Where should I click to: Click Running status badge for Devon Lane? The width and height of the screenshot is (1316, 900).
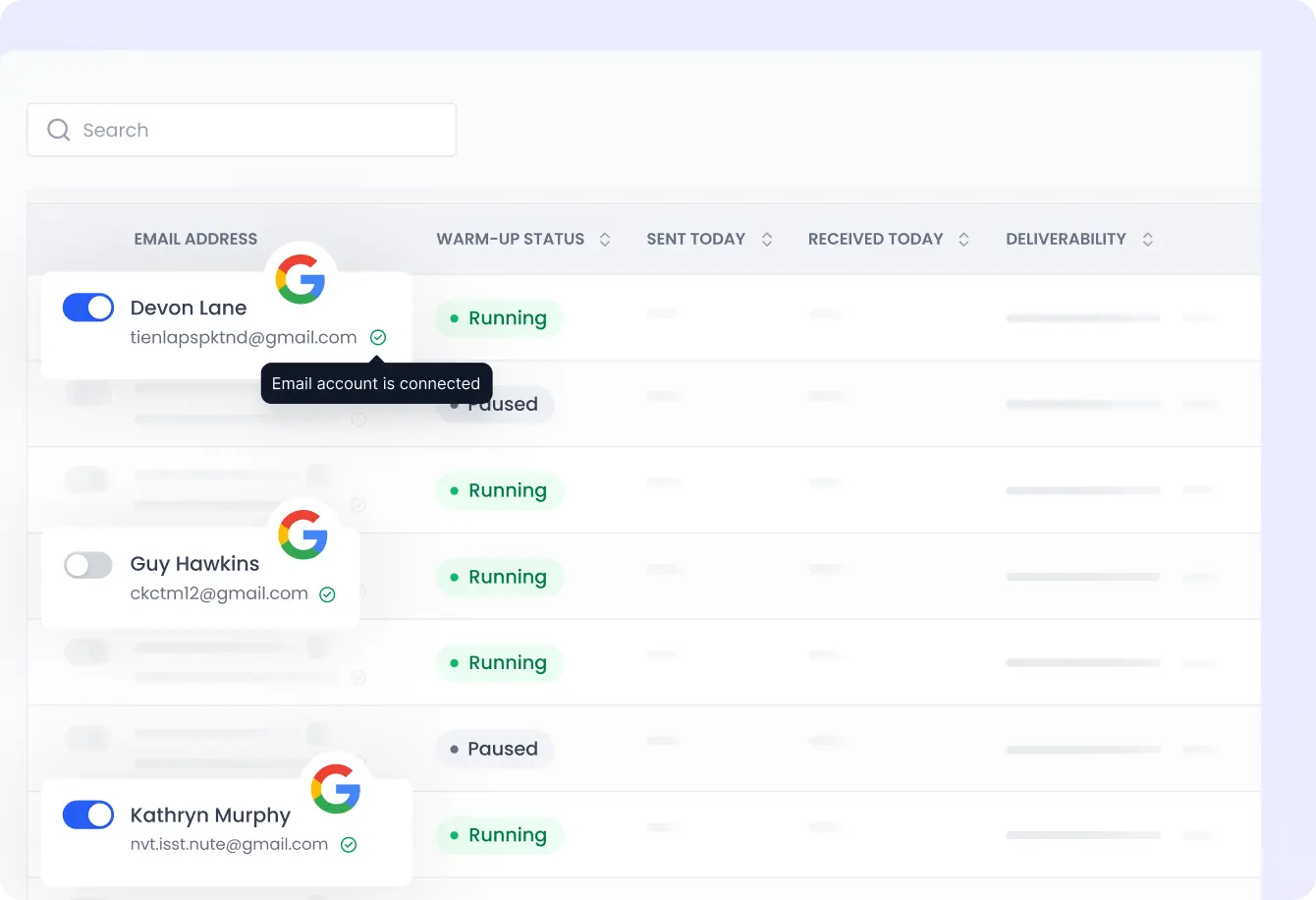499,318
